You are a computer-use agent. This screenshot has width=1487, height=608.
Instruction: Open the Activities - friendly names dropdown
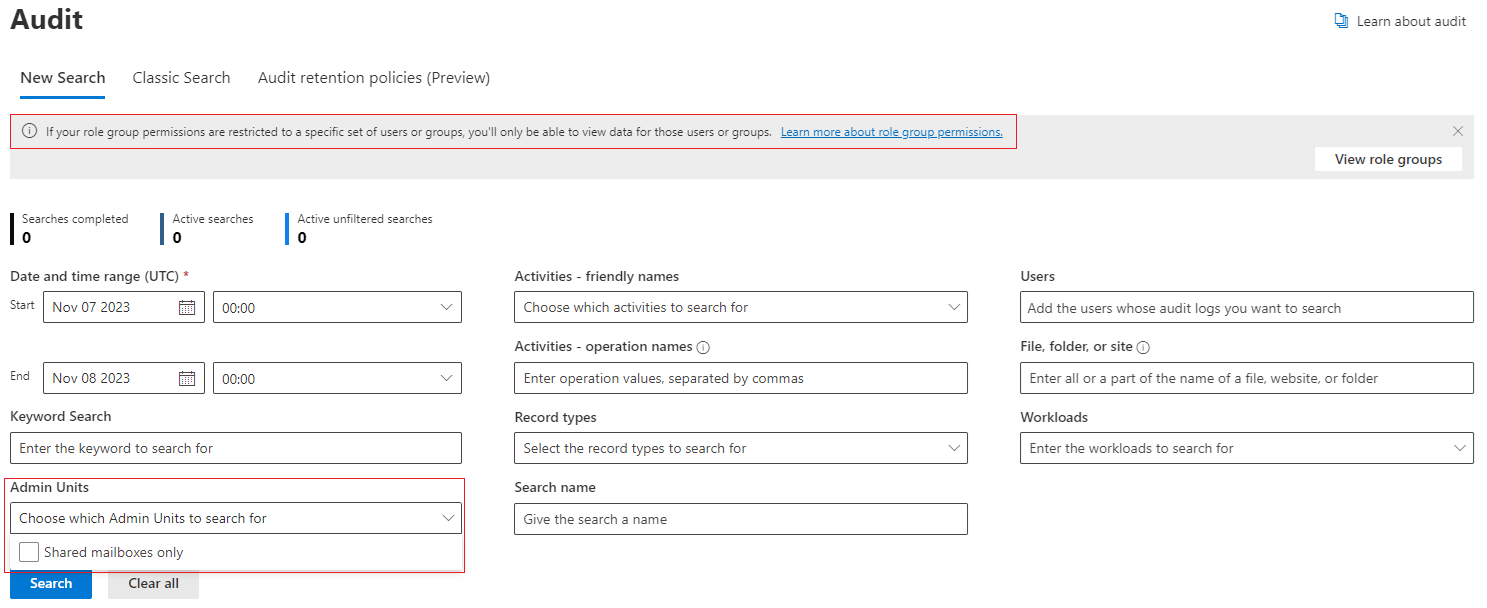(740, 308)
